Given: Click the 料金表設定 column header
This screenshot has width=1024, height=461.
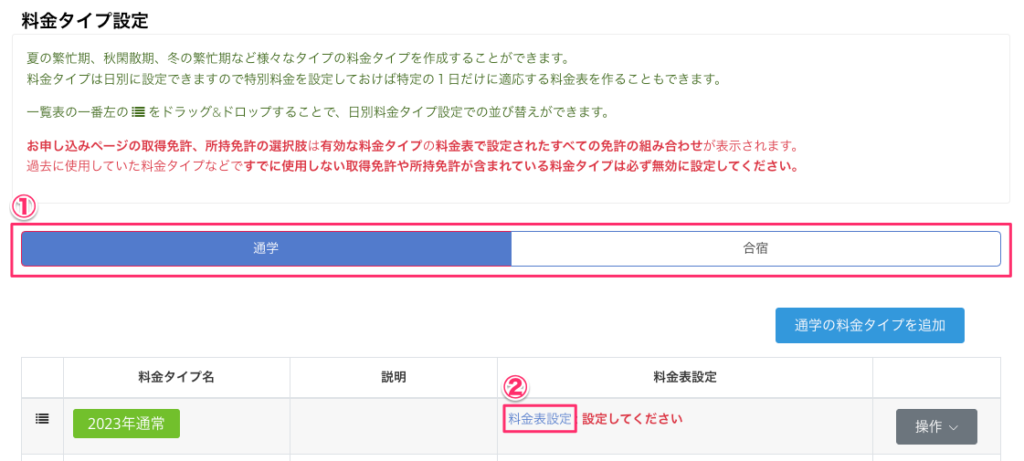Looking at the screenshot, I should 684,377.
